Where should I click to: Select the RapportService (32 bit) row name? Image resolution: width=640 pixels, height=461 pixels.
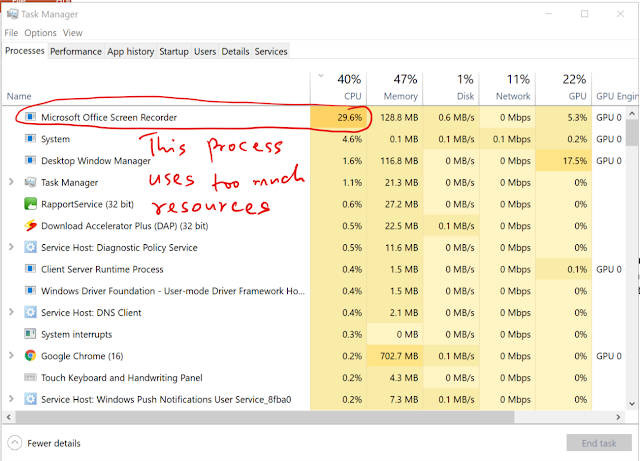click(x=87, y=204)
